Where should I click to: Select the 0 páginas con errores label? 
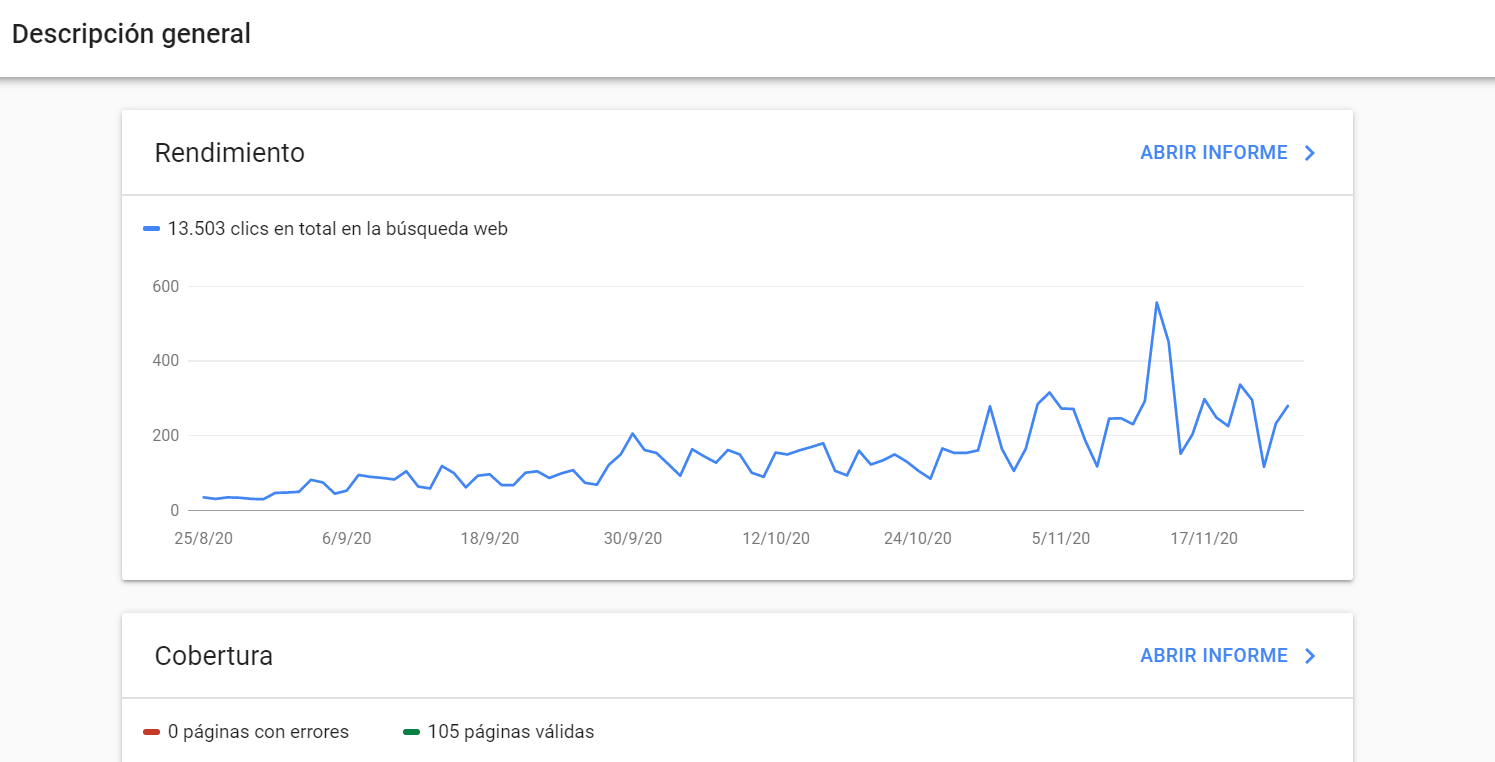[258, 732]
